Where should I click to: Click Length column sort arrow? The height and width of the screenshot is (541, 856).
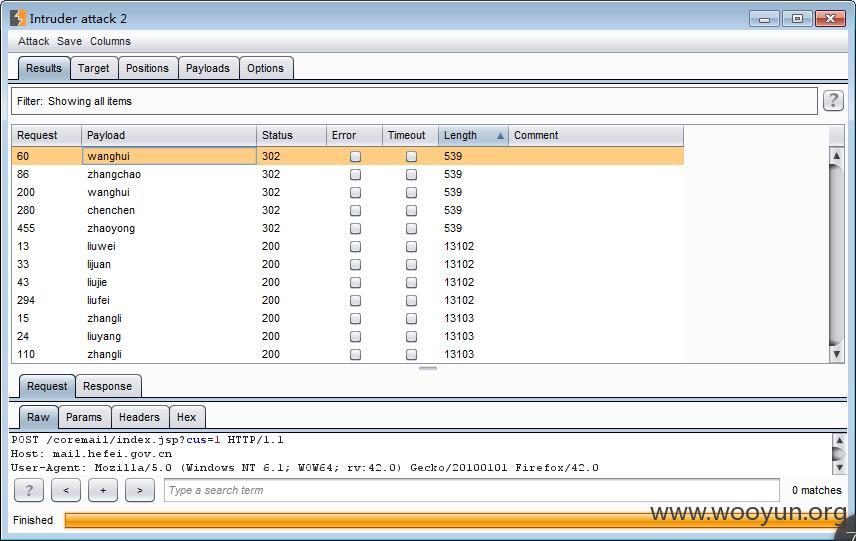(x=500, y=136)
